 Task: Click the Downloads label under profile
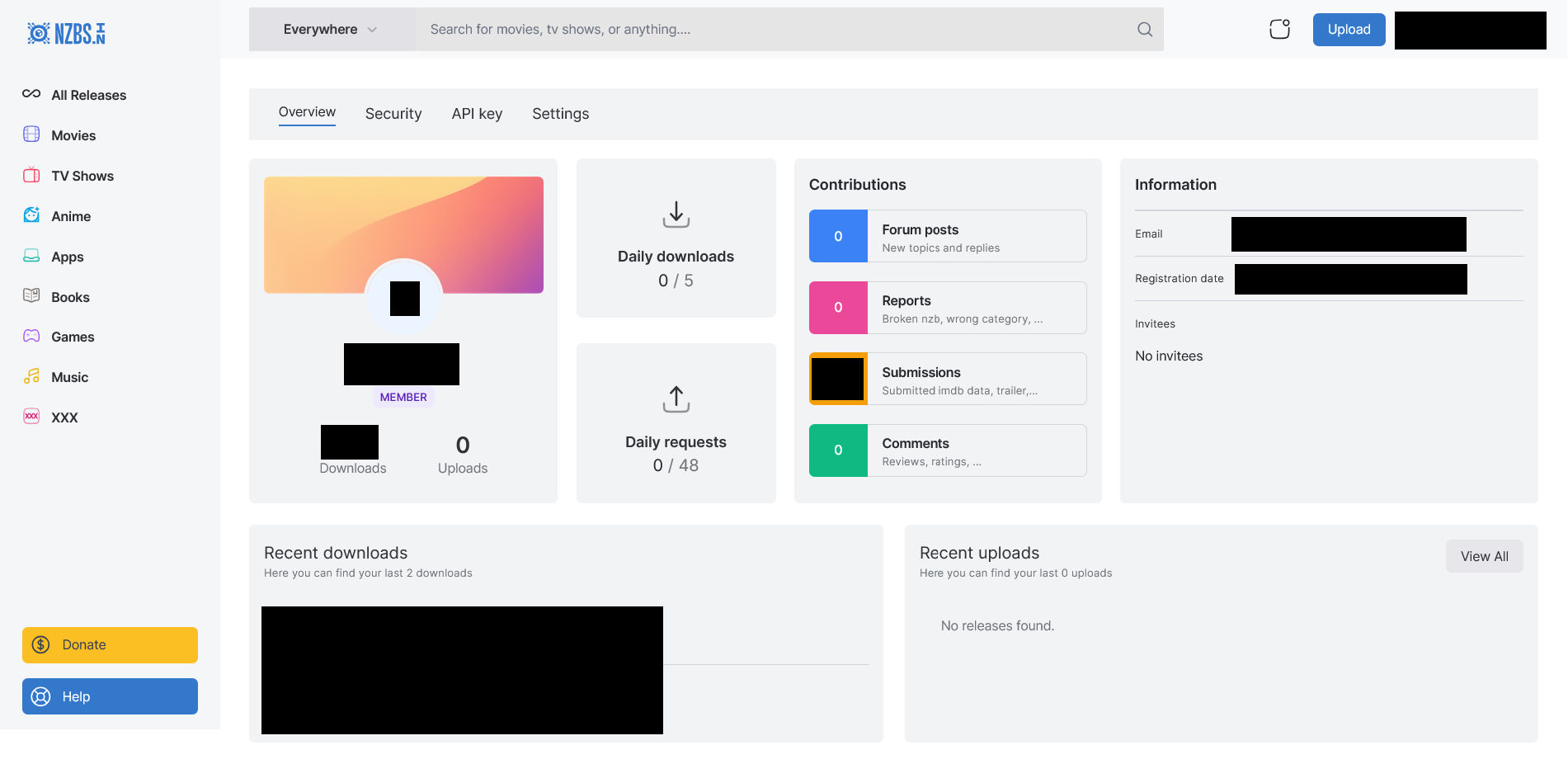click(353, 468)
